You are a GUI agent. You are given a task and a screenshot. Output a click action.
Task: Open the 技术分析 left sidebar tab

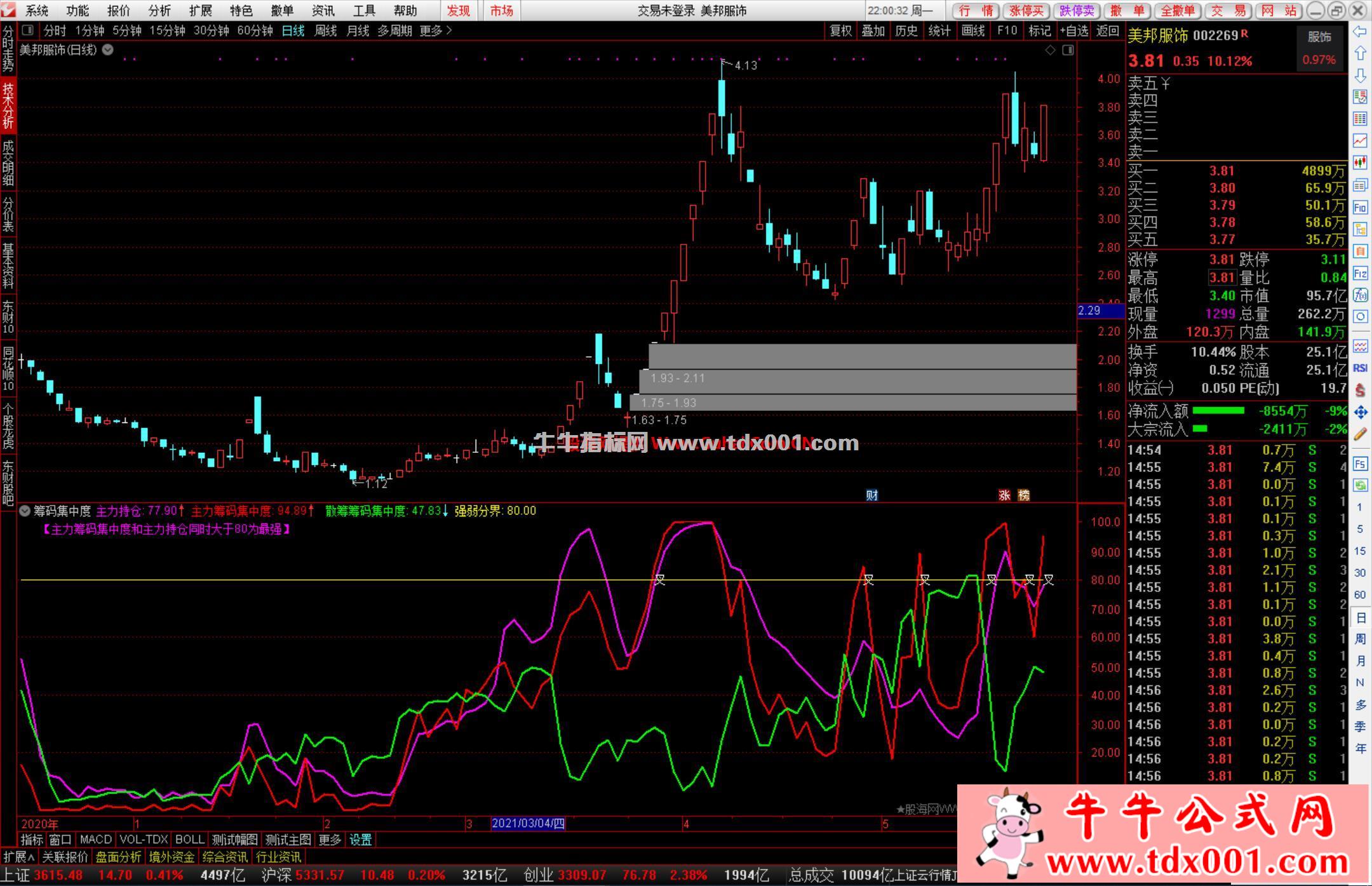pyautogui.click(x=8, y=104)
